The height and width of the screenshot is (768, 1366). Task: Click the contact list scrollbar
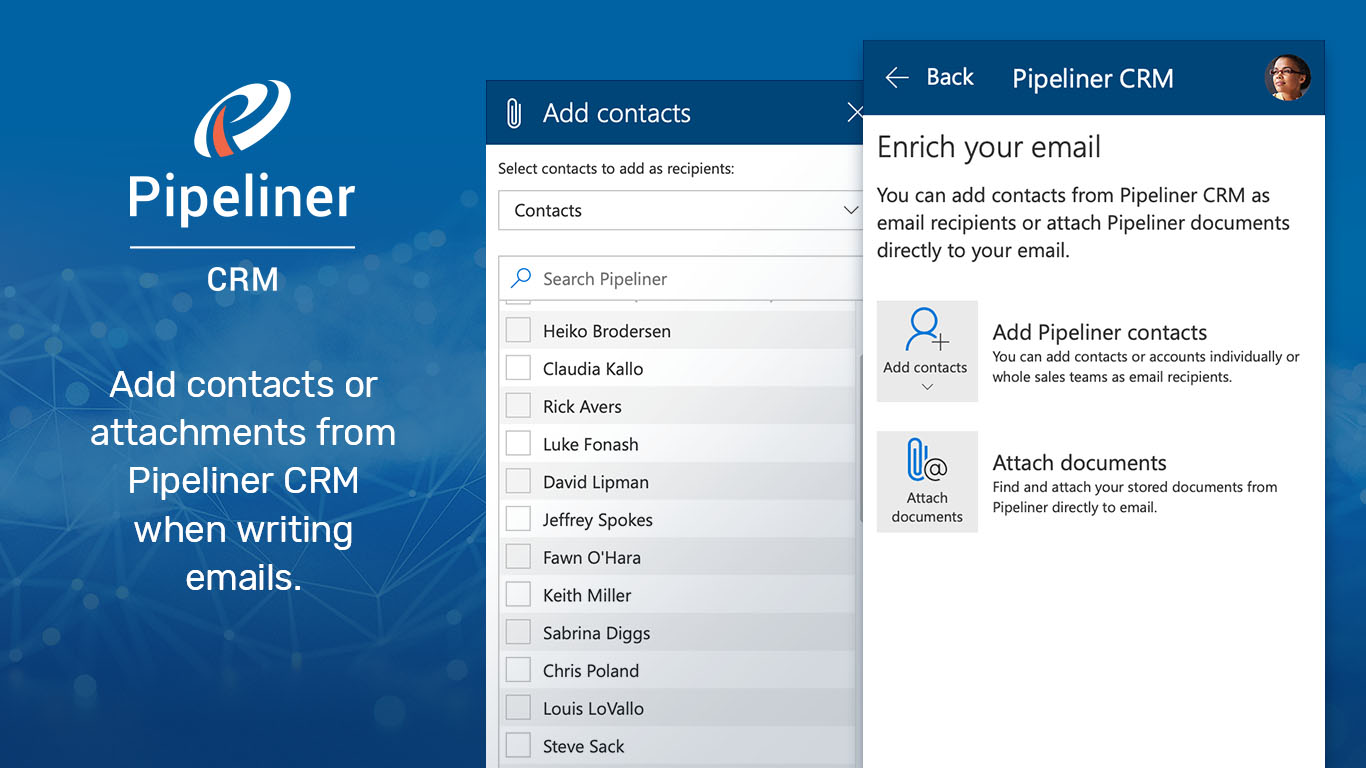pos(859,437)
